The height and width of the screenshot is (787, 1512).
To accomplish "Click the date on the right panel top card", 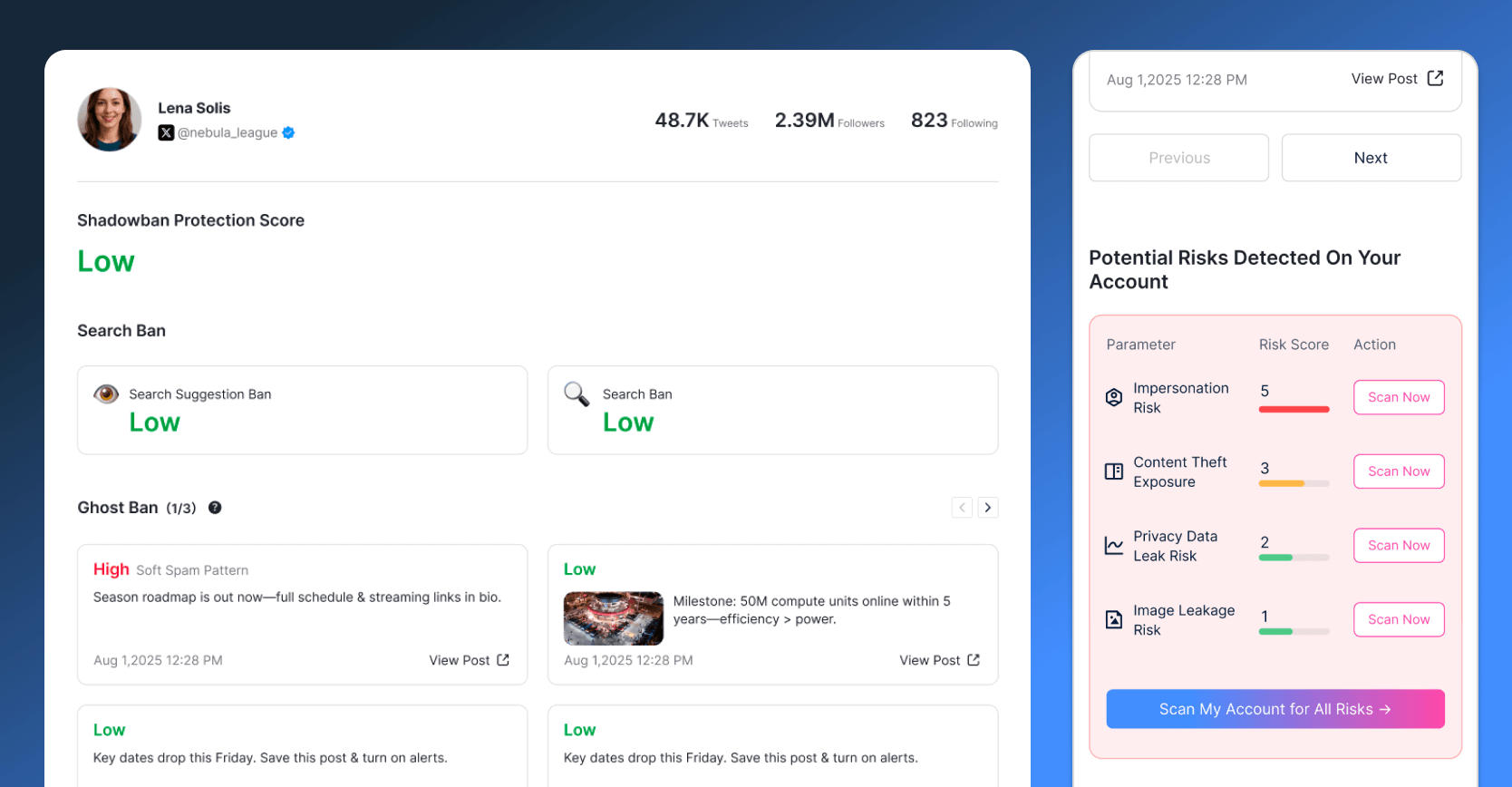I will pos(1177,80).
